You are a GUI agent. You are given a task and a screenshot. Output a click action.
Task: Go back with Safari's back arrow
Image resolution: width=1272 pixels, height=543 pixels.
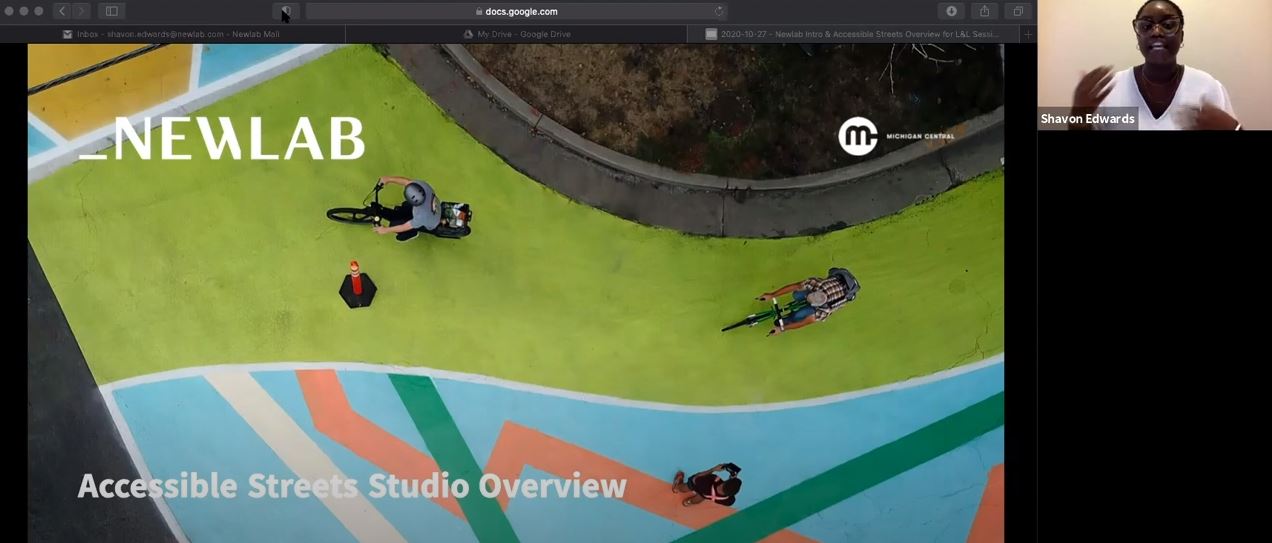coord(62,11)
